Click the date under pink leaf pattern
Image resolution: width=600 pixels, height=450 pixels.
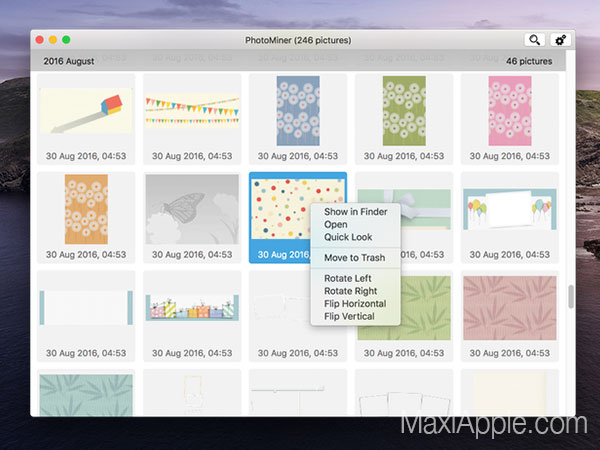tap(510, 353)
